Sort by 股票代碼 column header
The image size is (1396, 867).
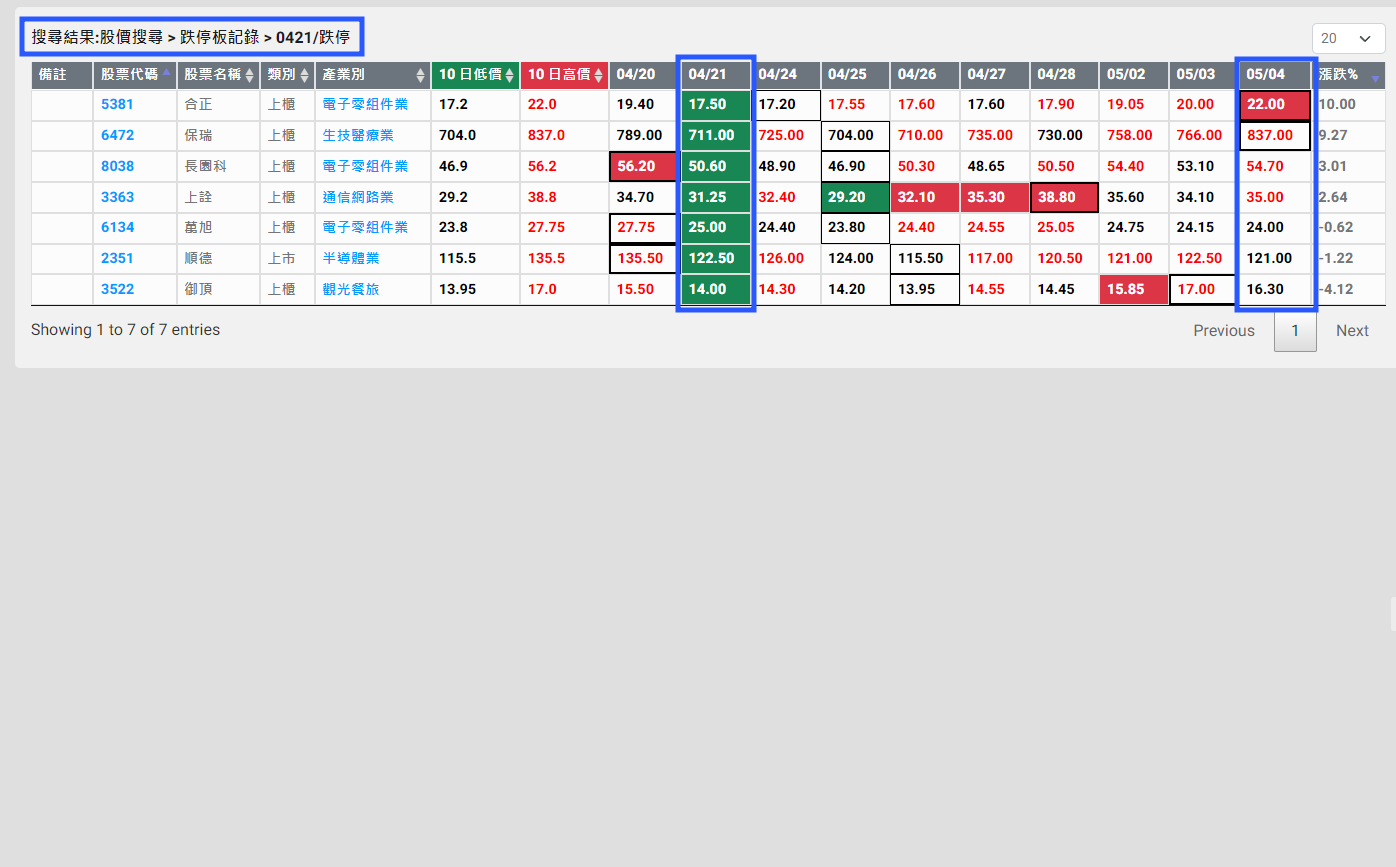135,75
